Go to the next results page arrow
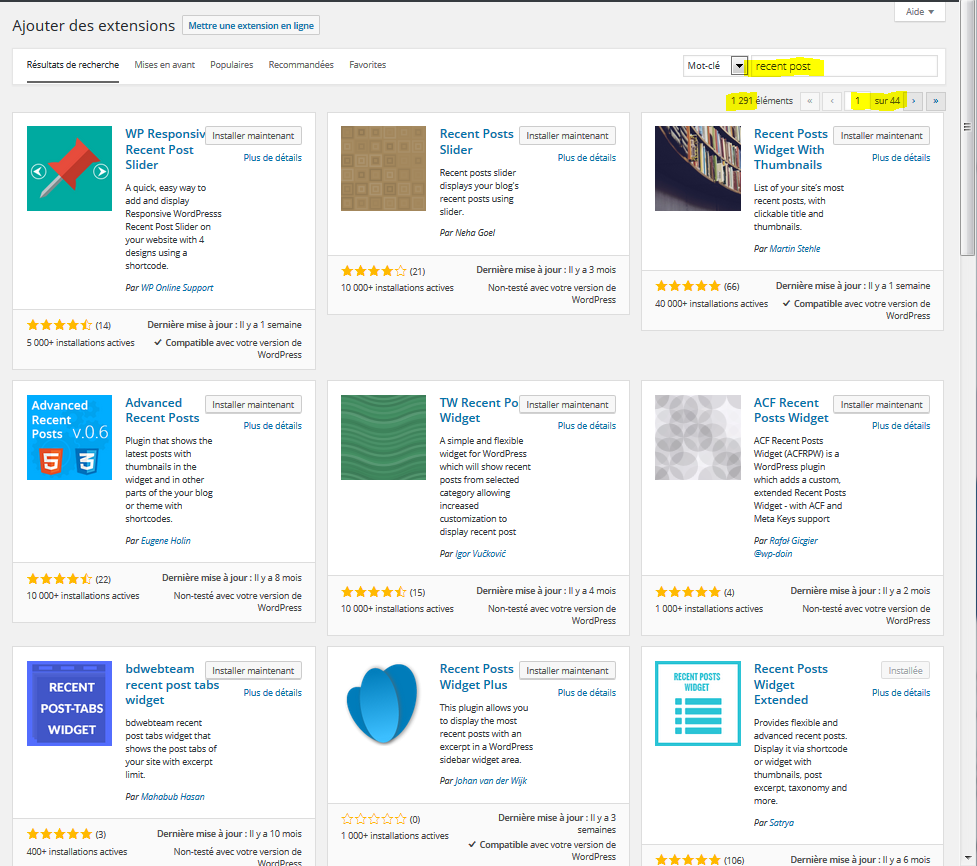Viewport: 977px width, 866px height. click(x=914, y=101)
